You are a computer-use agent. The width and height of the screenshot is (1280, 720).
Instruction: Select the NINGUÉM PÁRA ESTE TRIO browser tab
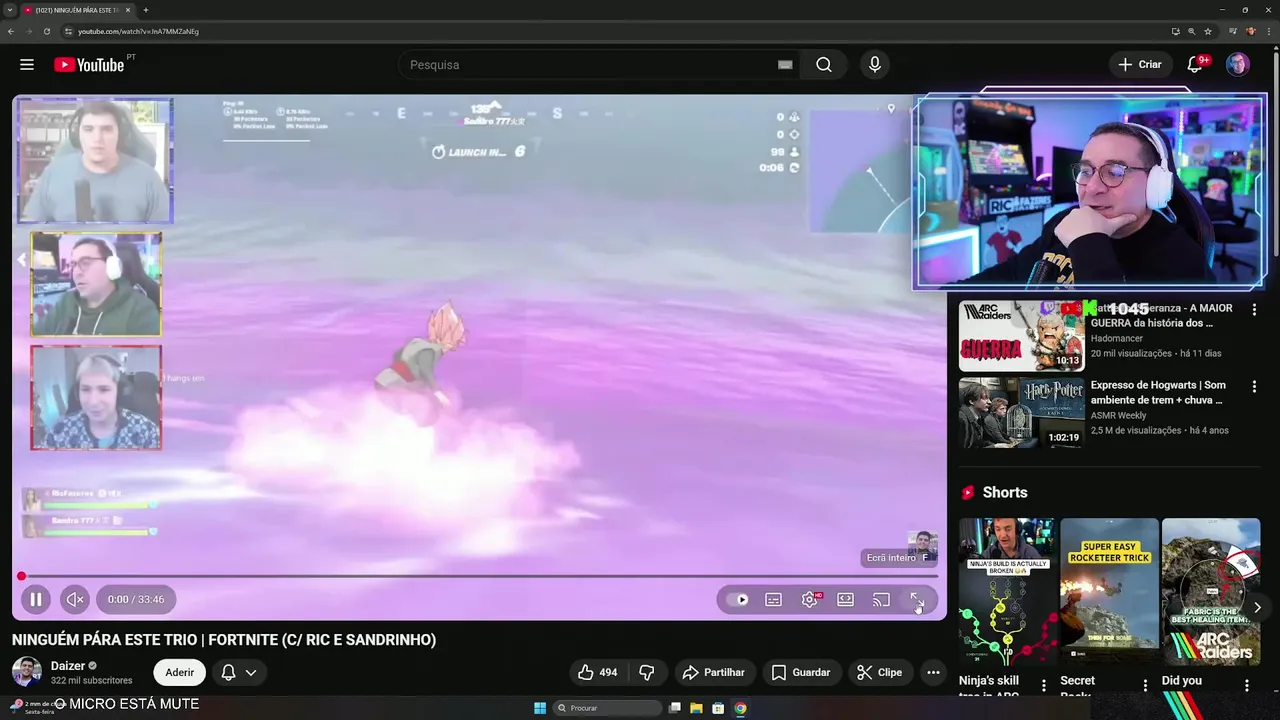[x=77, y=10]
